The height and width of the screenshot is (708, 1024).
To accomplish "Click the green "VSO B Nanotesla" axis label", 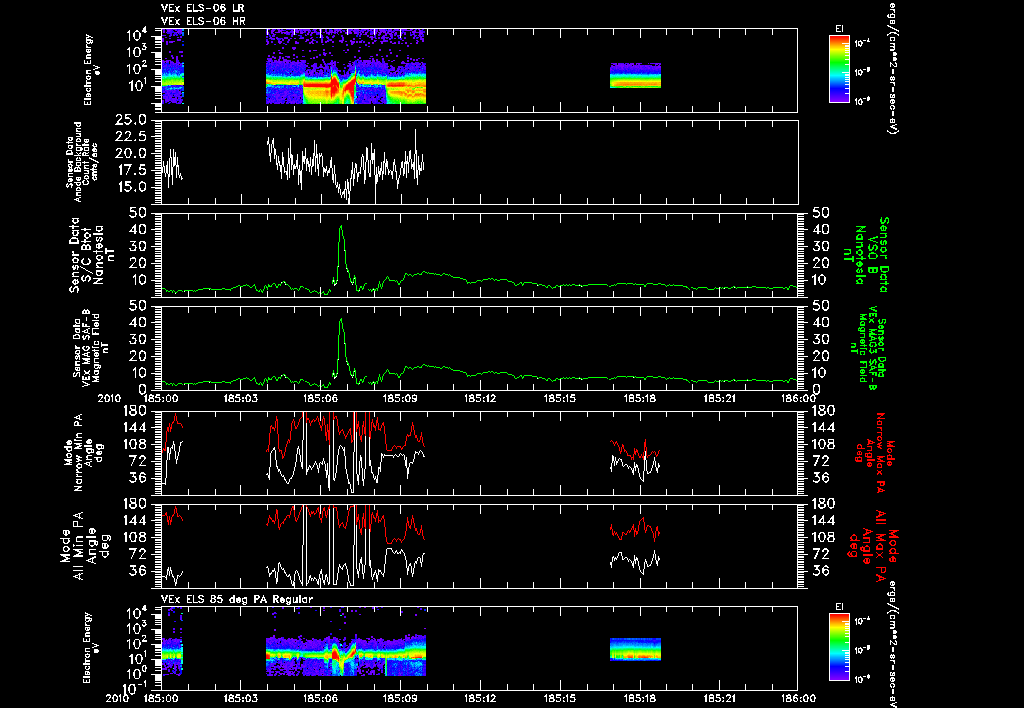I will (866, 255).
